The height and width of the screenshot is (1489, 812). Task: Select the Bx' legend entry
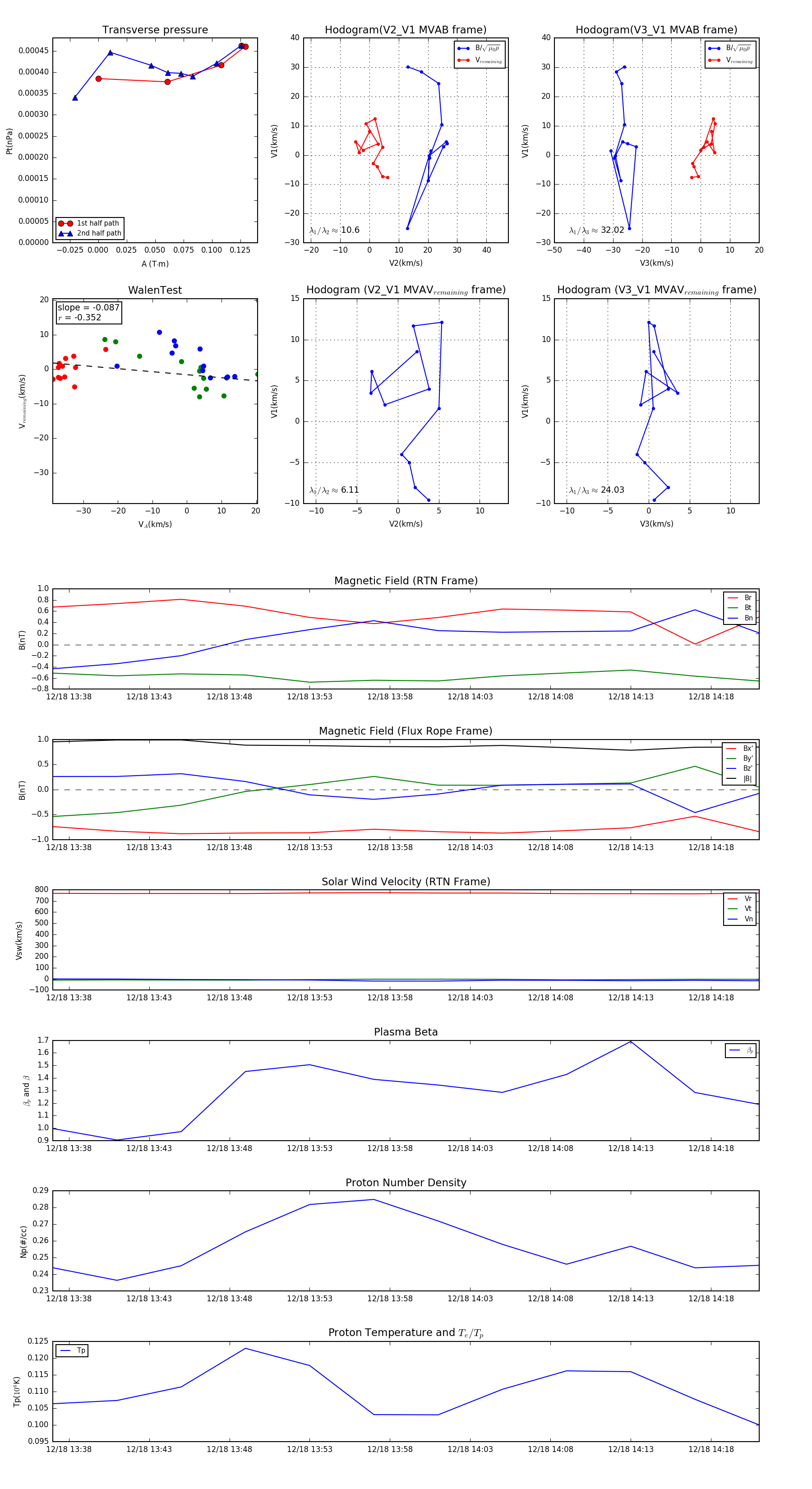pos(739,748)
